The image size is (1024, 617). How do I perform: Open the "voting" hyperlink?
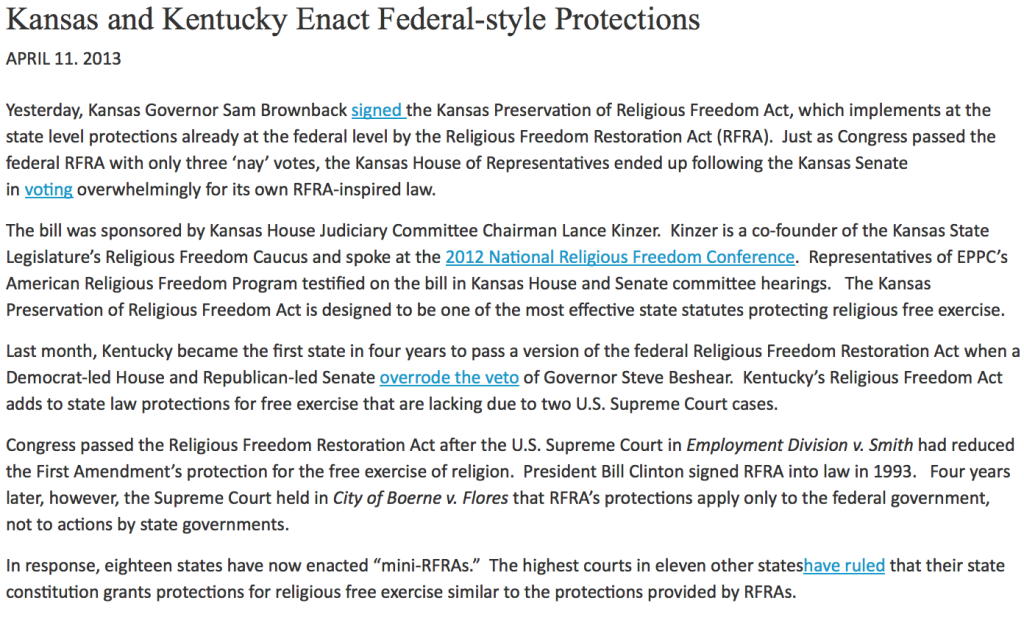click(x=48, y=188)
